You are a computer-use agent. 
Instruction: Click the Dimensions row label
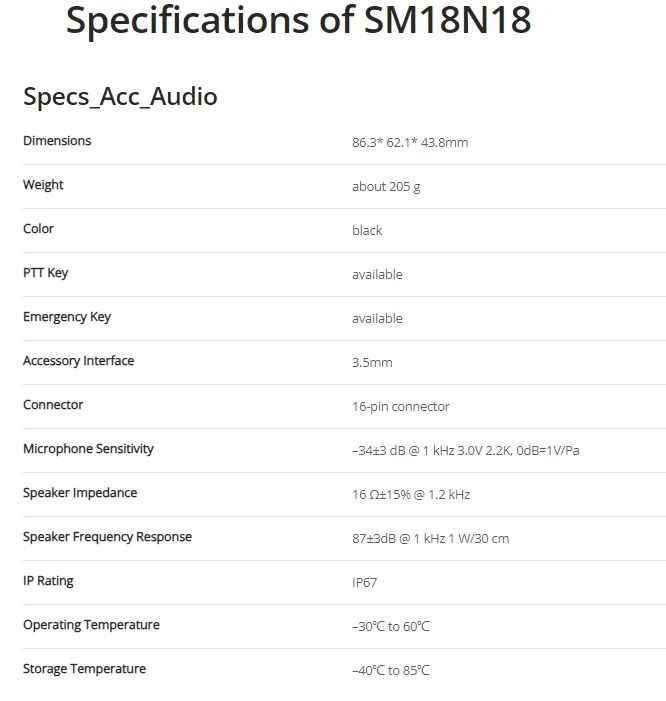click(x=57, y=141)
